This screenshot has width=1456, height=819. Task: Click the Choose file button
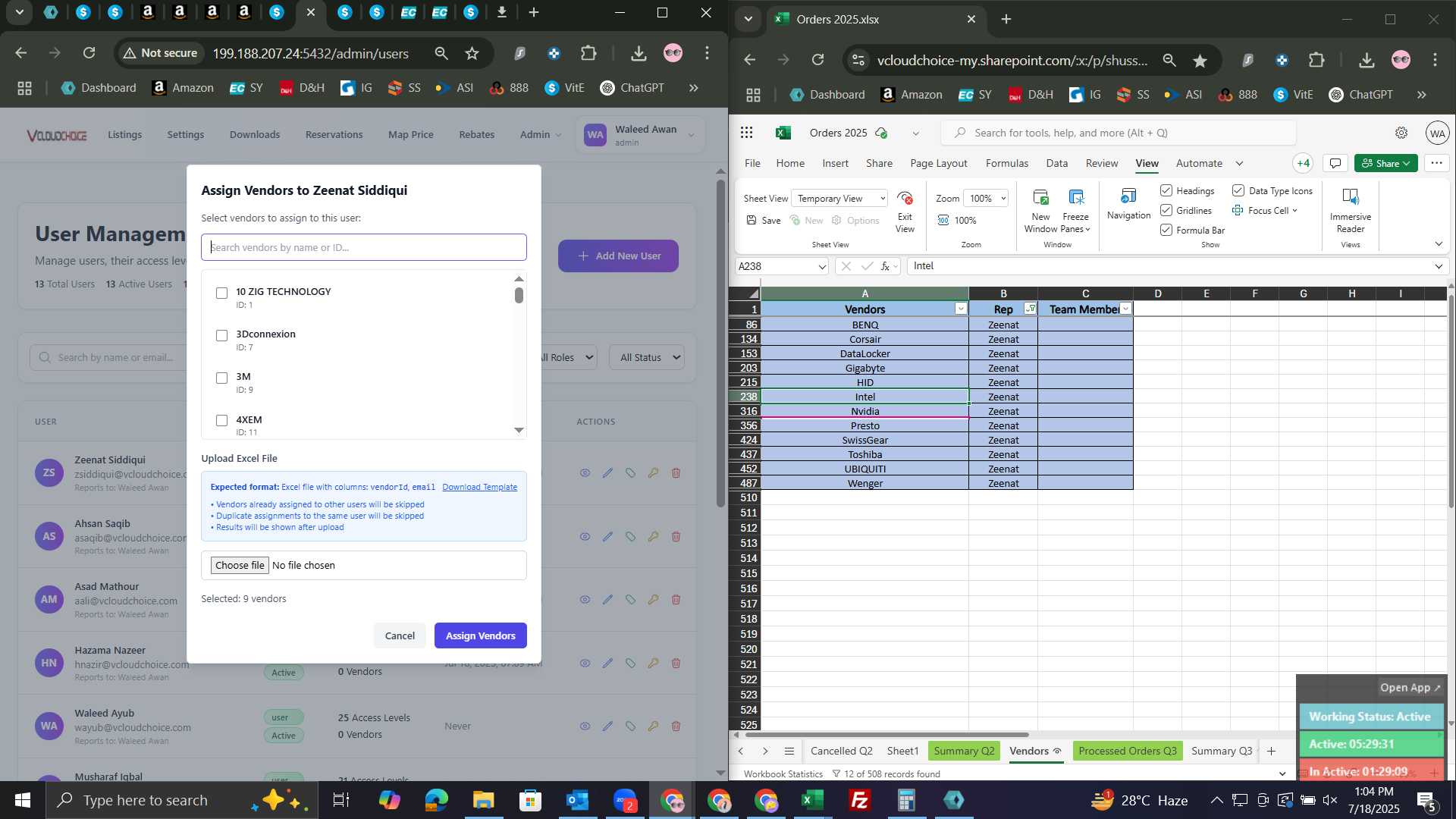click(x=240, y=566)
